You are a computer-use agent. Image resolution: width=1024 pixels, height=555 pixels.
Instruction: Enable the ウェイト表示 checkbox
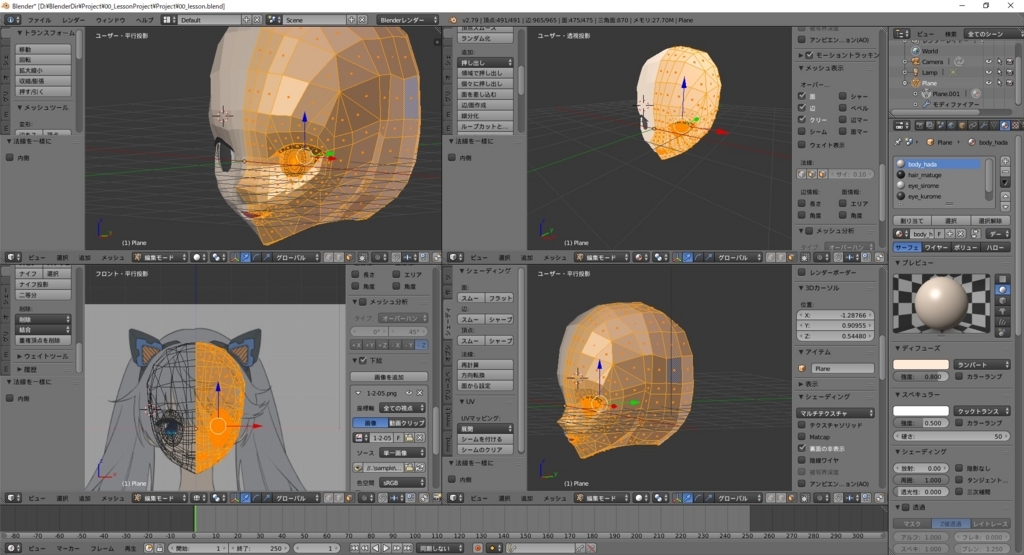(x=802, y=144)
